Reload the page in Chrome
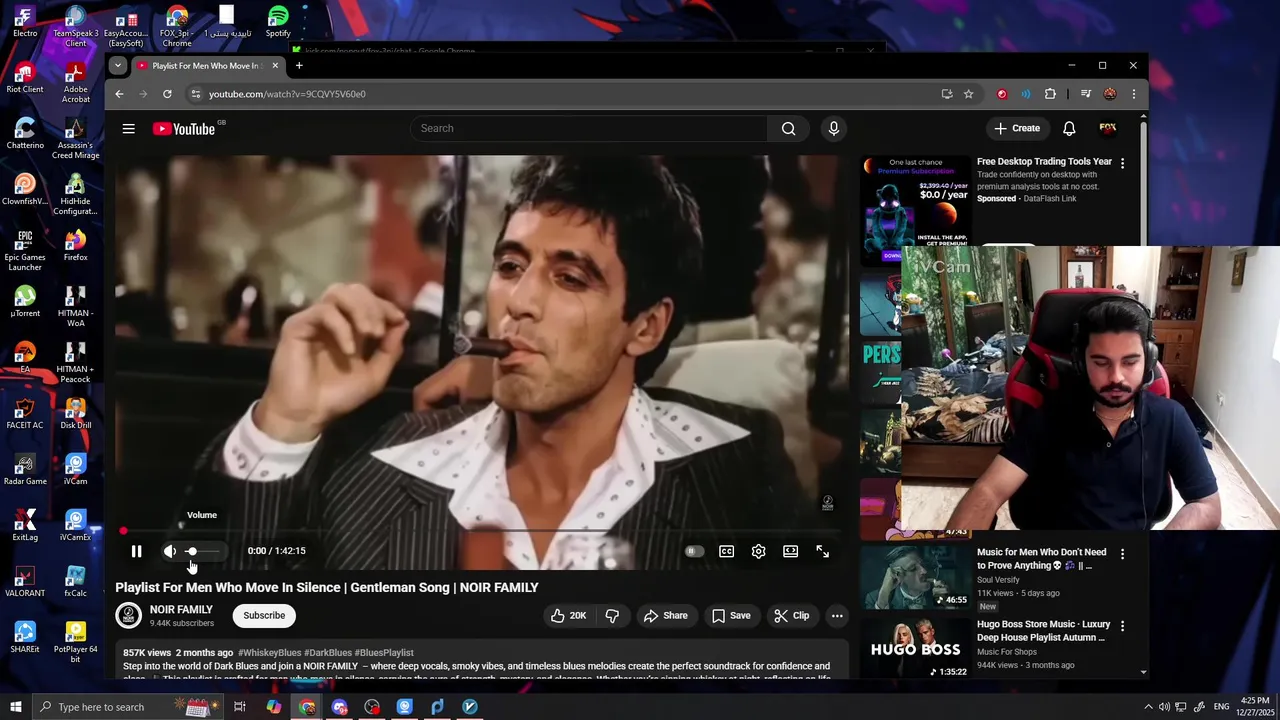The width and height of the screenshot is (1280, 720). [167, 94]
